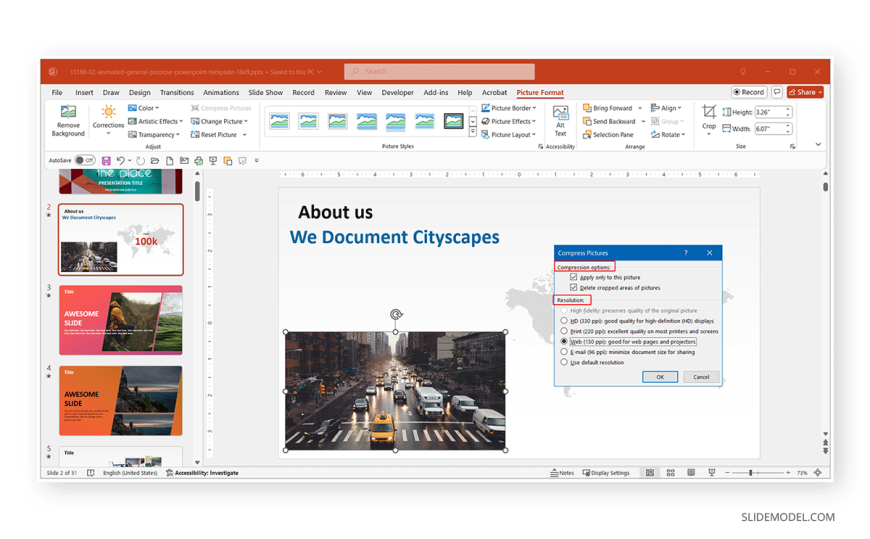Click the Redo icon in quick access toolbar
Viewport: 870px width, 539px height.
[x=140, y=161]
